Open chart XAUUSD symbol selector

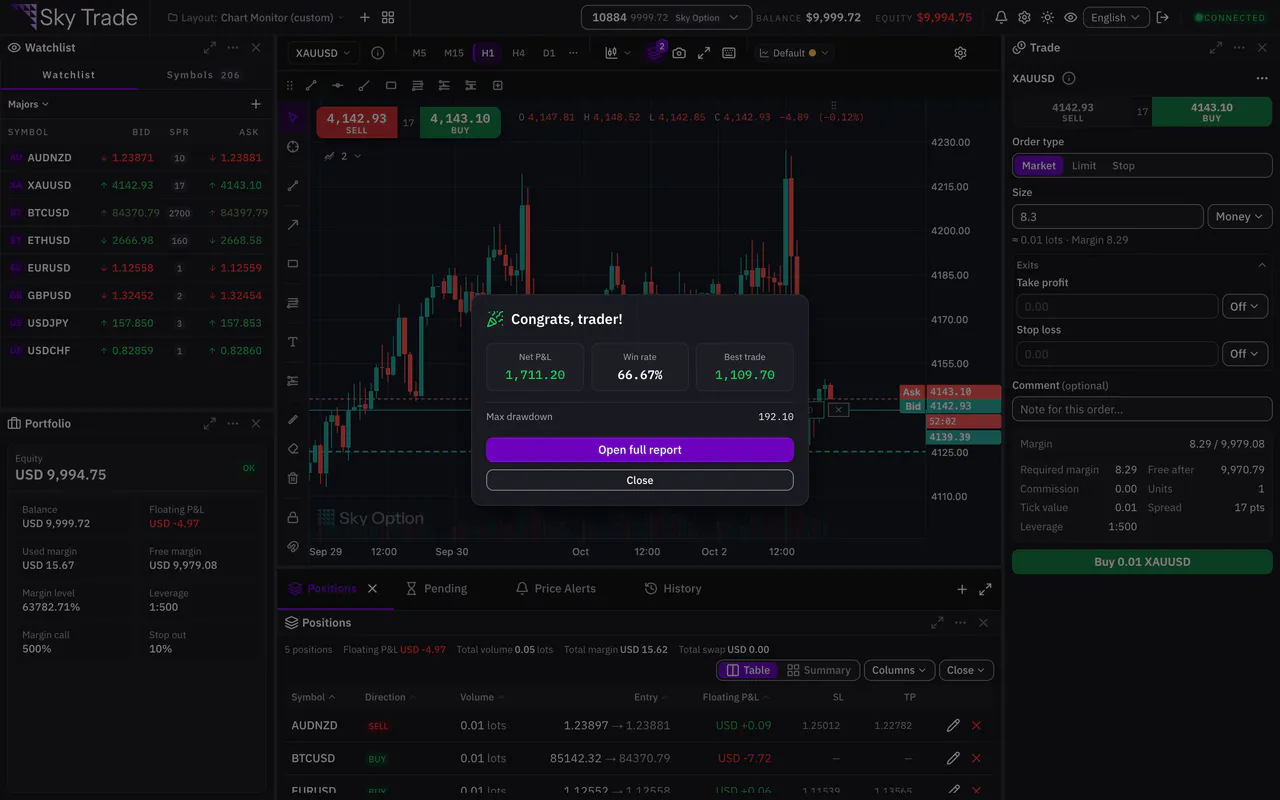[x=324, y=53]
